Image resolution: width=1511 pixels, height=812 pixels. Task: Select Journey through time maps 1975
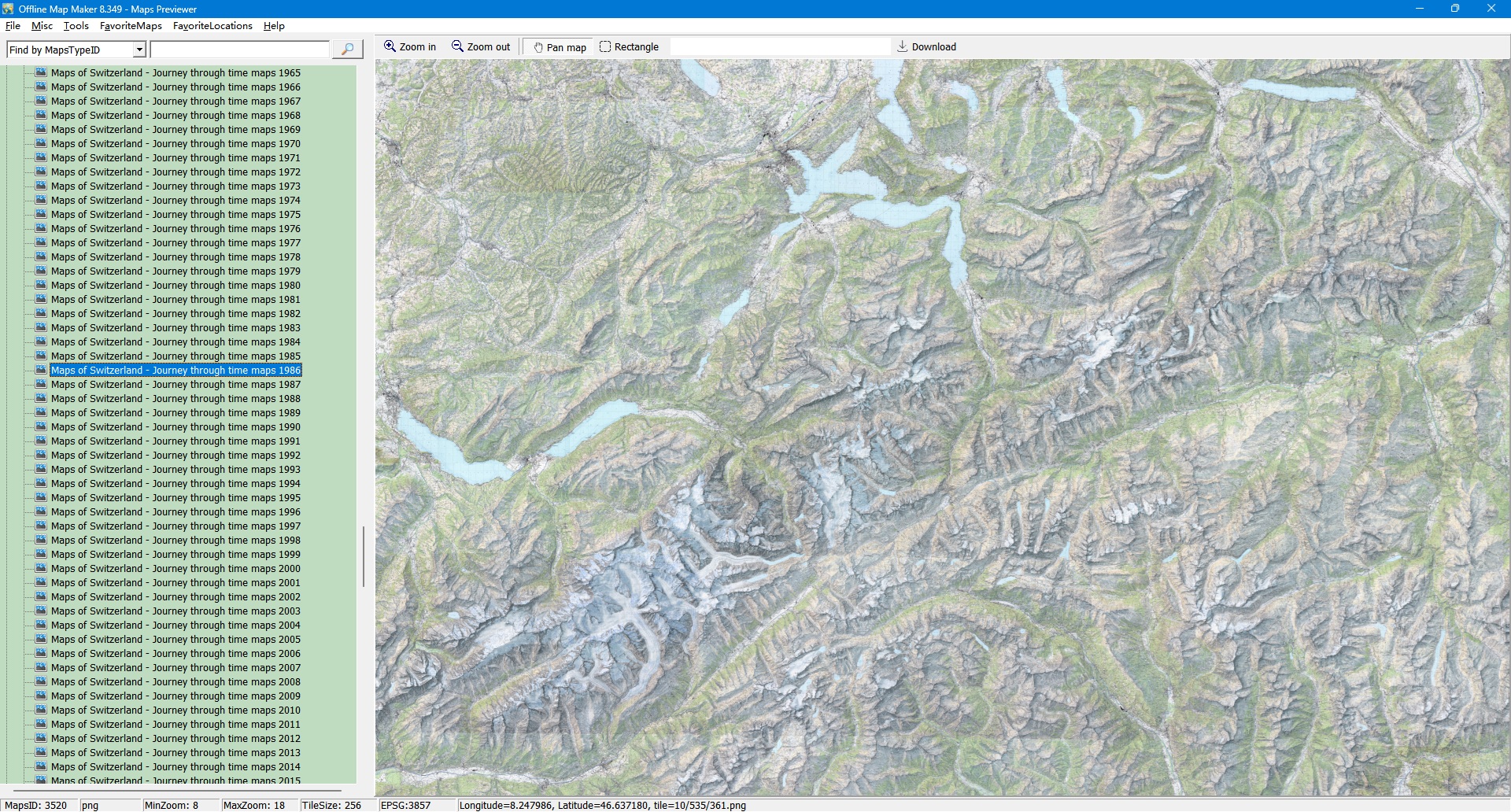[x=175, y=215]
